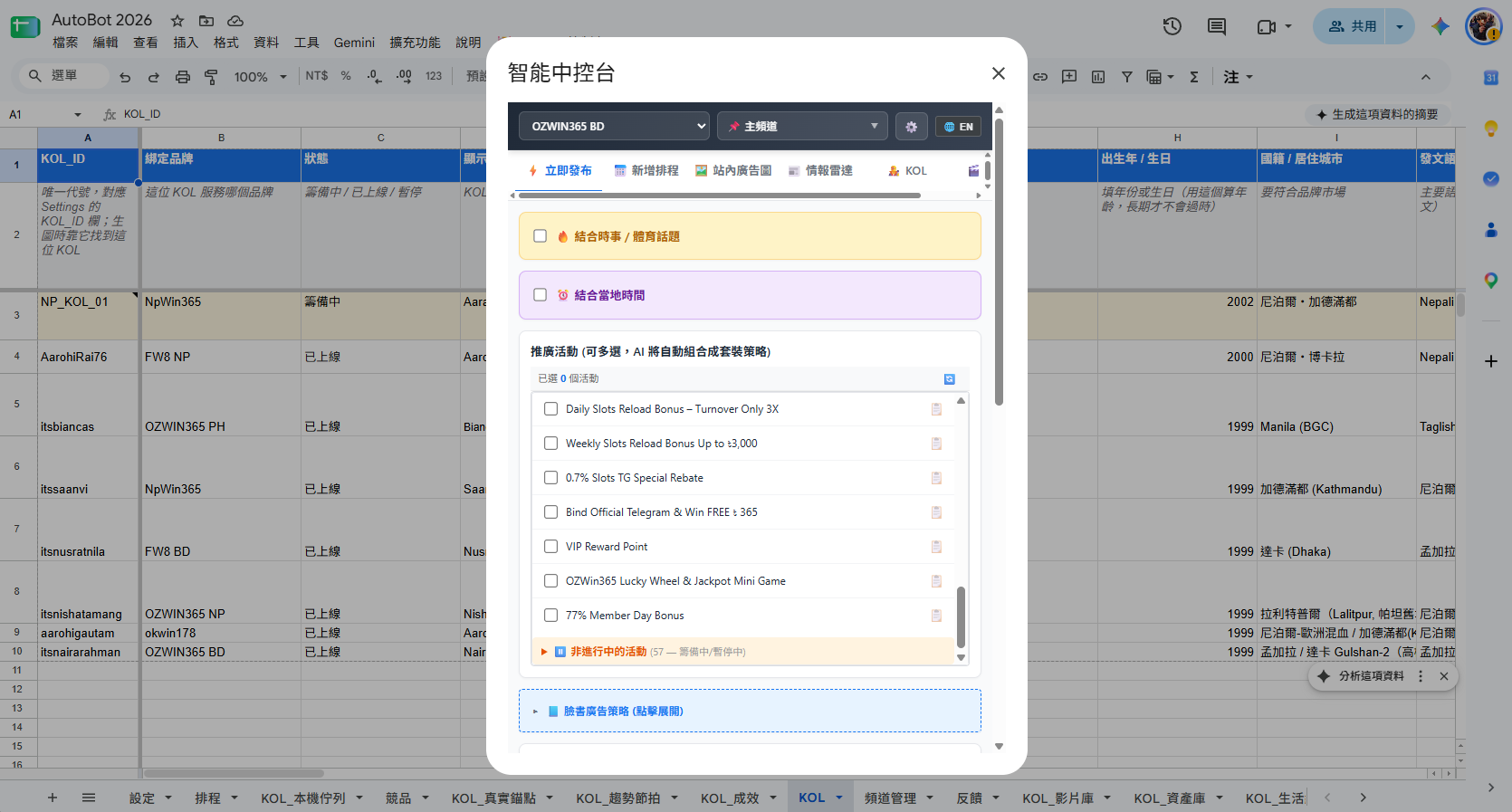Switch to the 立即發布 tab
This screenshot has height=812, width=1512.
click(560, 170)
